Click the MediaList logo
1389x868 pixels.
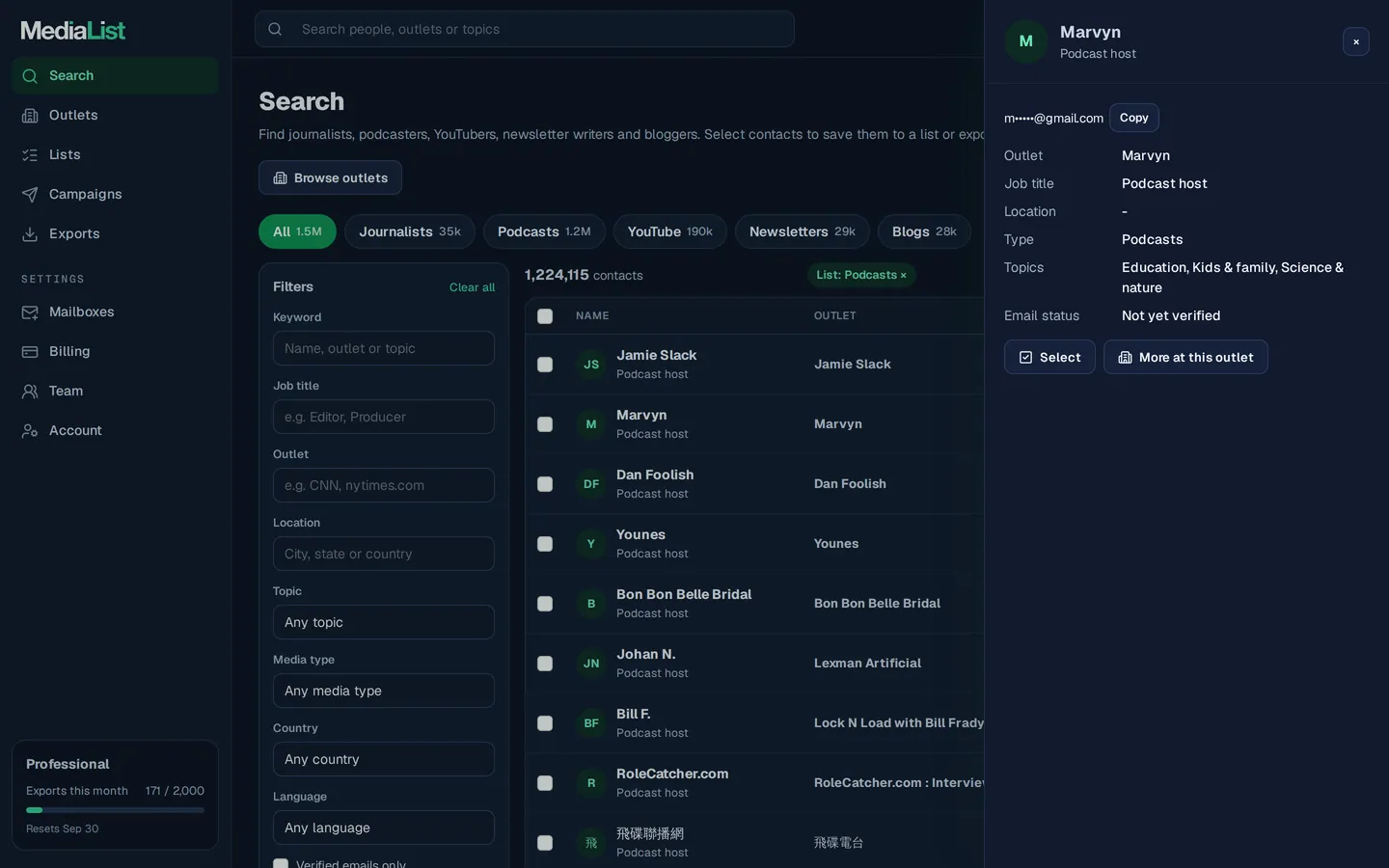tap(73, 30)
